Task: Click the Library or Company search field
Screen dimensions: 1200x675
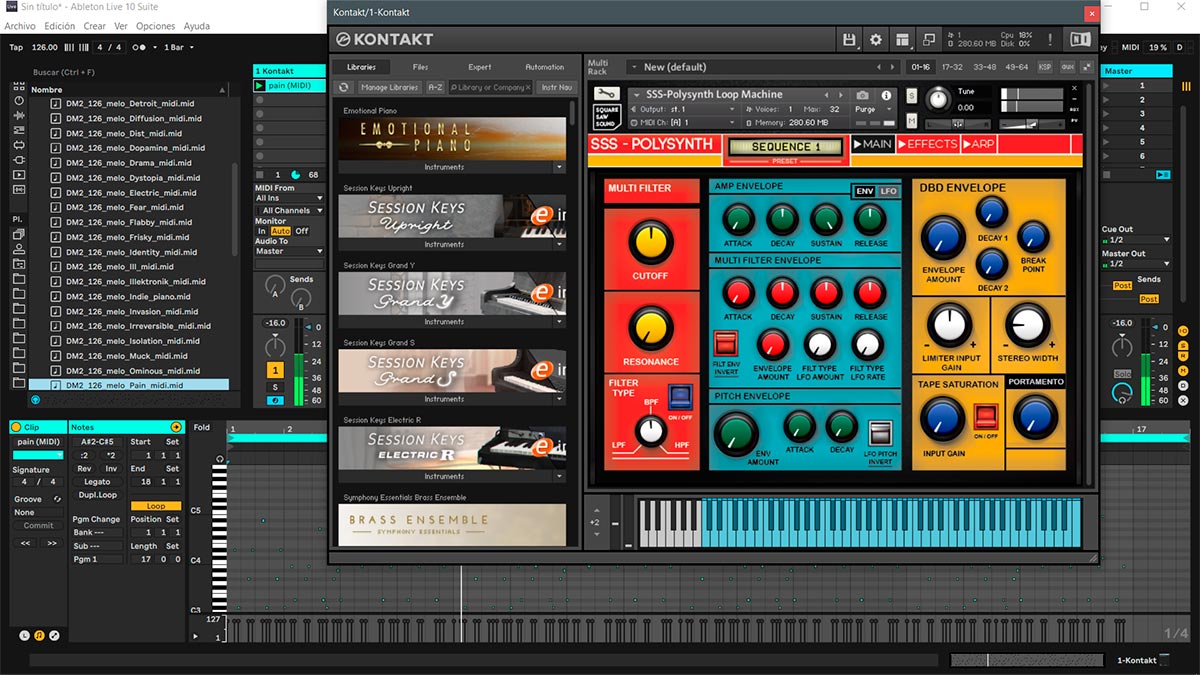Action: point(490,88)
